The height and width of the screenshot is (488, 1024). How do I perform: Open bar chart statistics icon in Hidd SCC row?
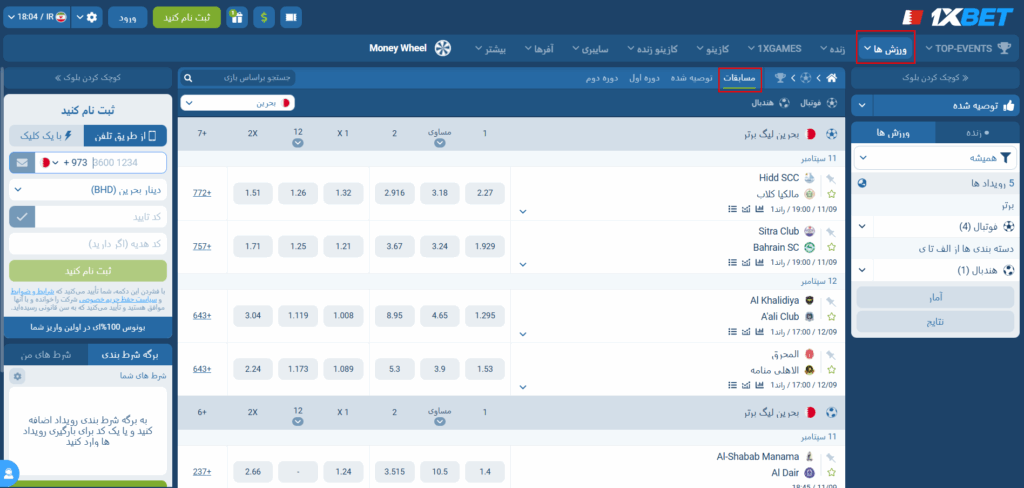[760, 209]
